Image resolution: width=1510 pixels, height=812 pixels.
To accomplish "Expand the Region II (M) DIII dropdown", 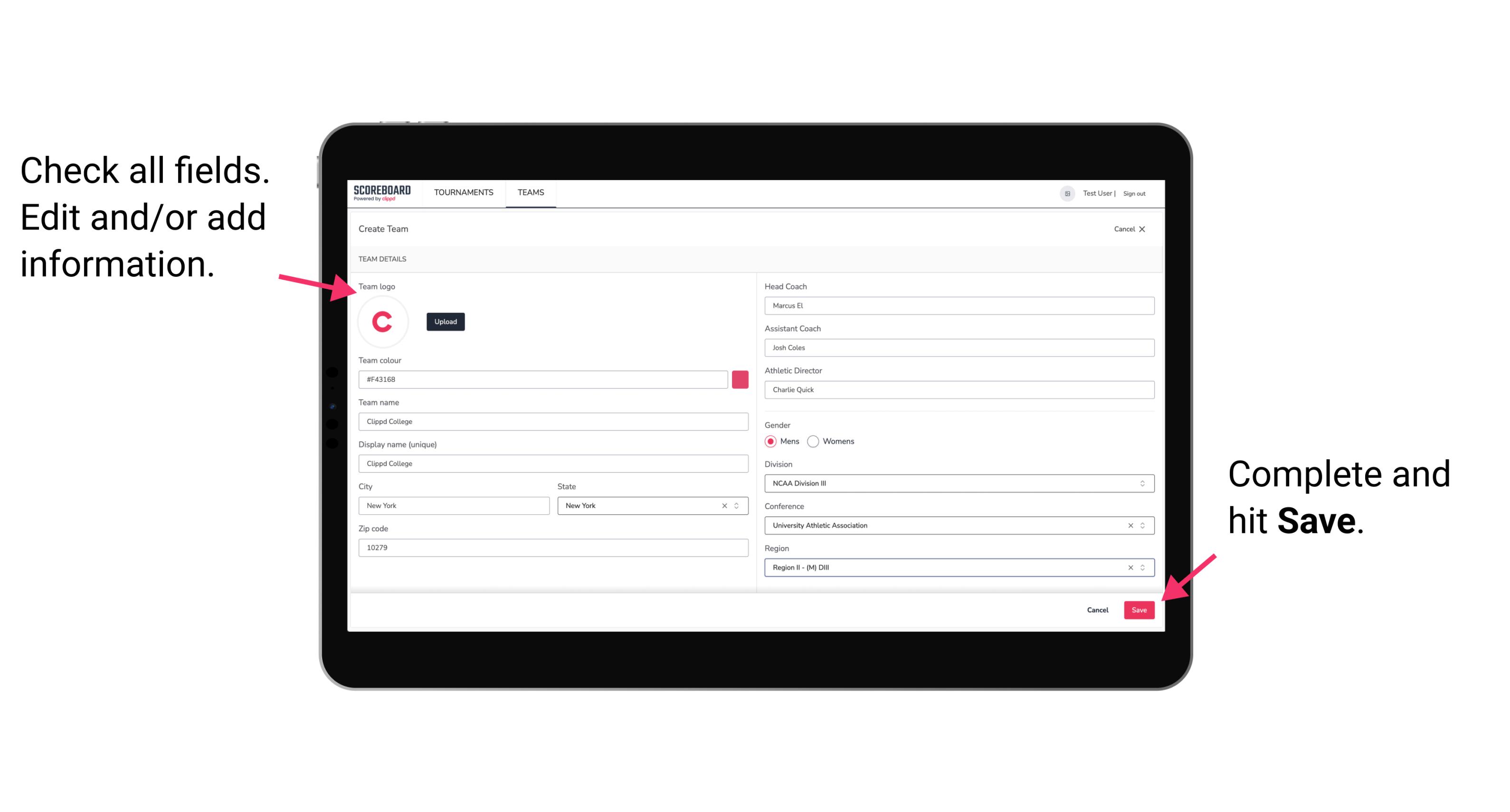I will [1142, 568].
